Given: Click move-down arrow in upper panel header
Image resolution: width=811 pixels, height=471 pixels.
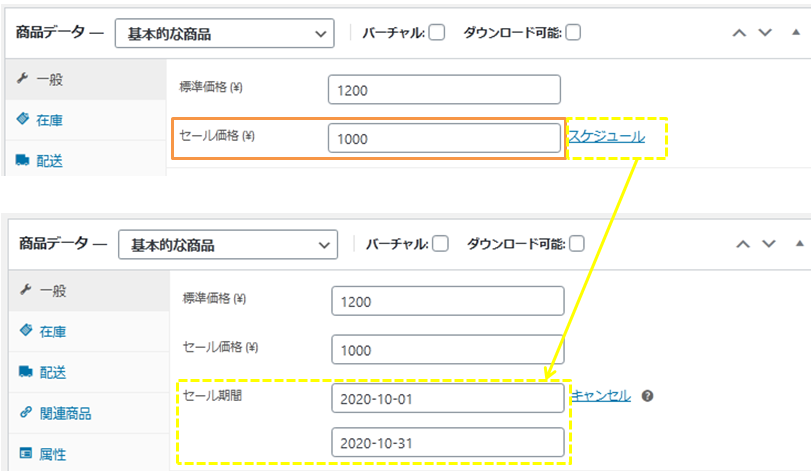Looking at the screenshot, I should [765, 33].
